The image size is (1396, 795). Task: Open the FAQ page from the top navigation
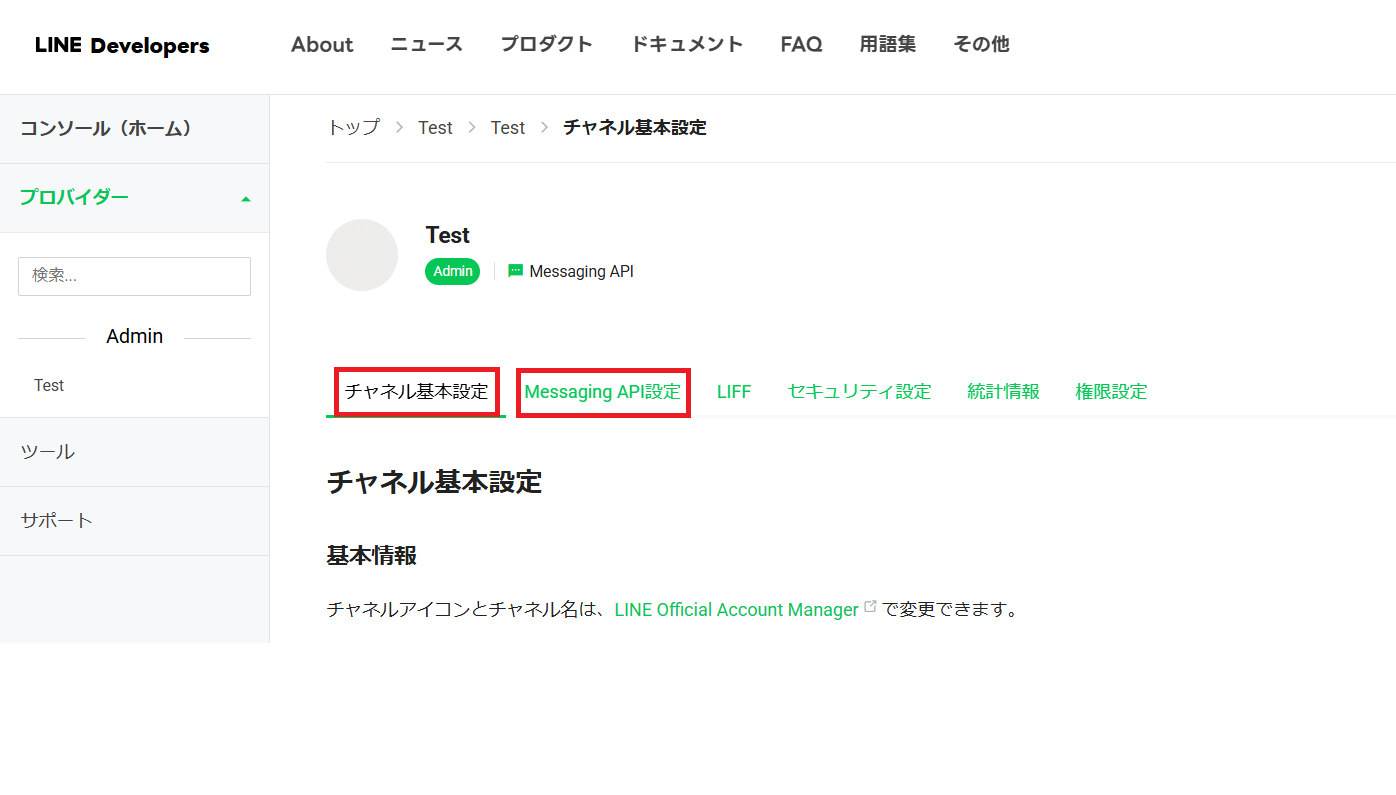[801, 44]
